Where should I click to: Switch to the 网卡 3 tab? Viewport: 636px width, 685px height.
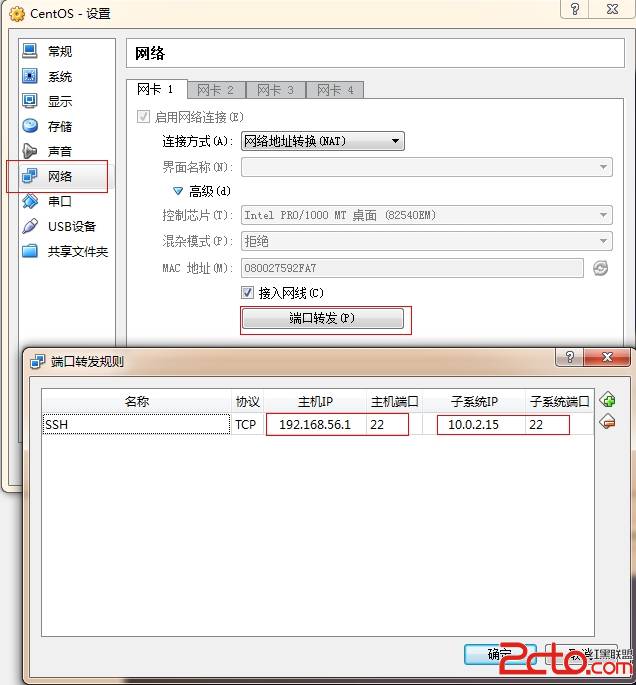[x=276, y=90]
